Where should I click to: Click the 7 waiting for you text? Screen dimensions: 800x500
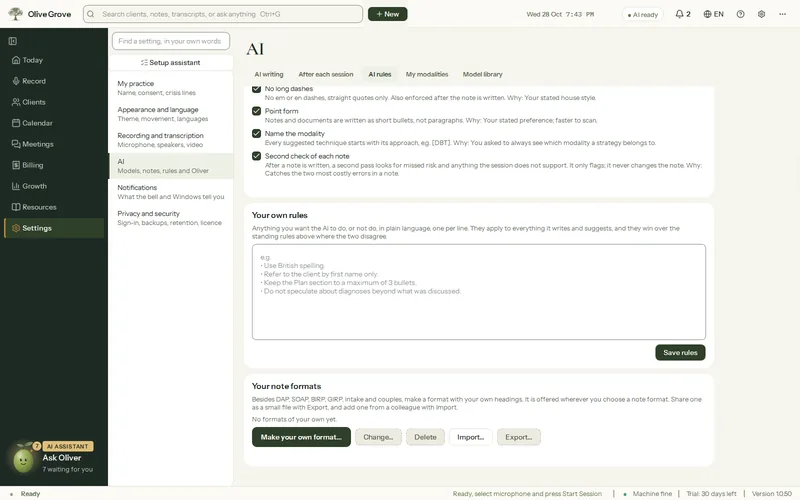pos(67,469)
